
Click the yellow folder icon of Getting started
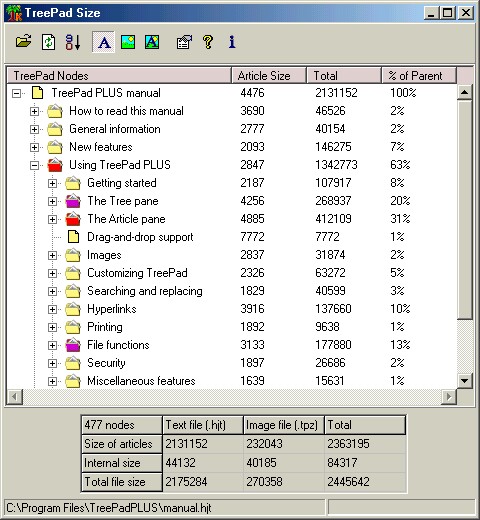click(x=73, y=183)
